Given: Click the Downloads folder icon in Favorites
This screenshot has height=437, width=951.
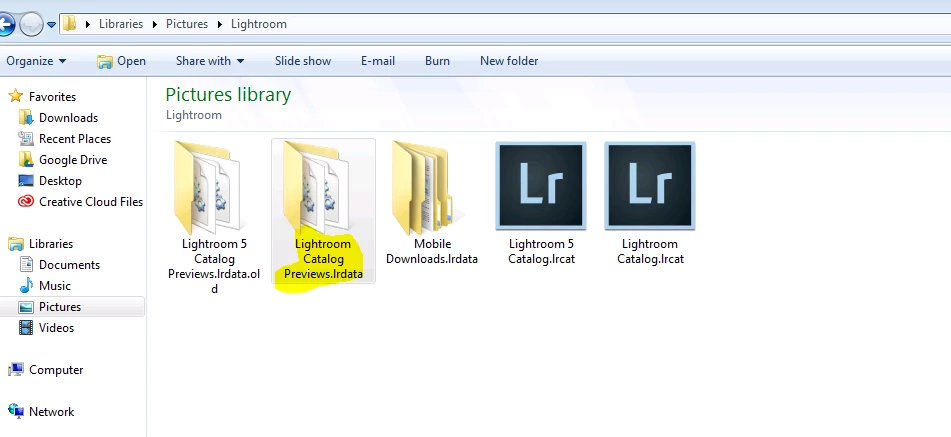Looking at the screenshot, I should pyautogui.click(x=25, y=118).
